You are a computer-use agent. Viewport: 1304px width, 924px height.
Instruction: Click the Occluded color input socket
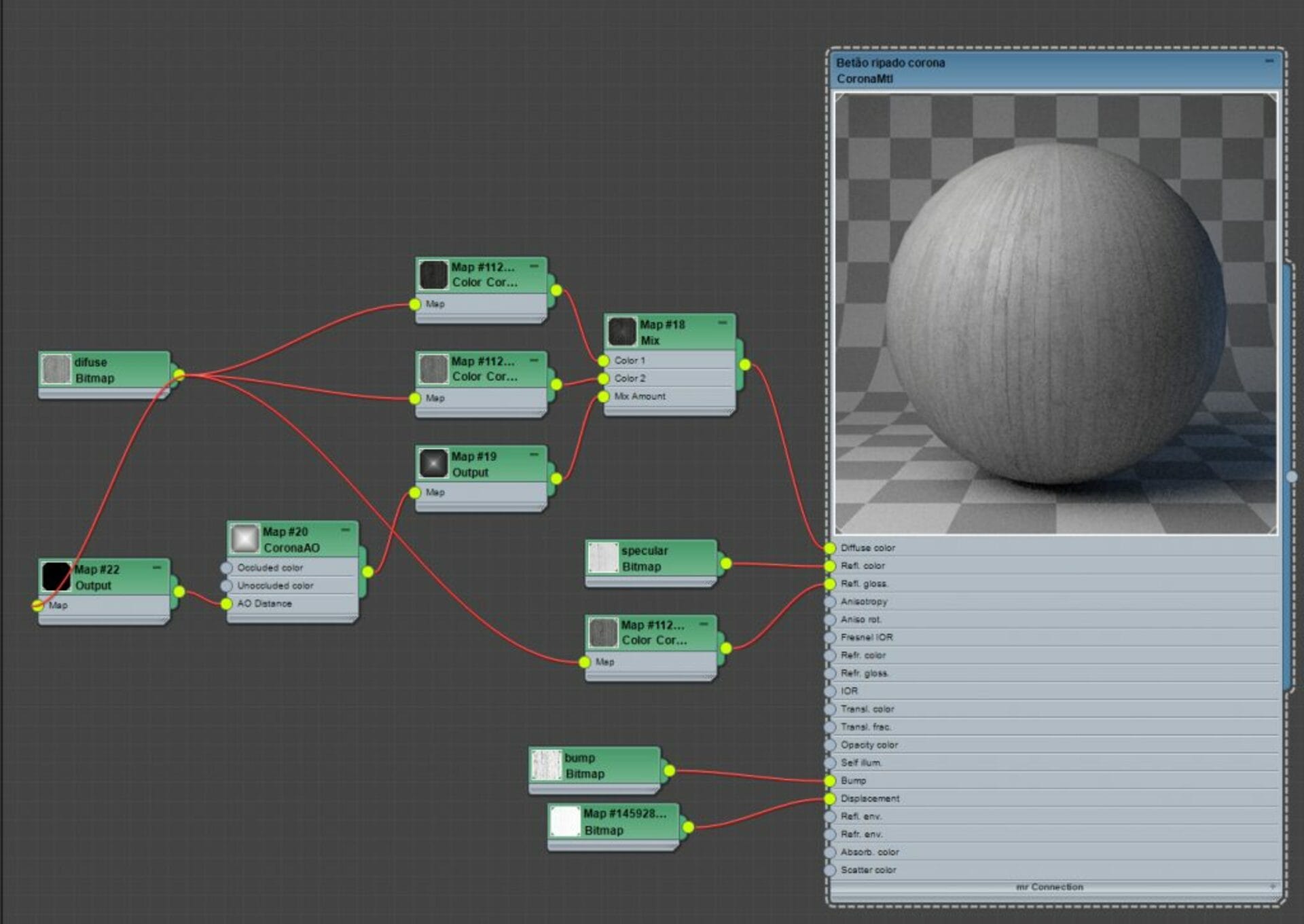pos(227,568)
